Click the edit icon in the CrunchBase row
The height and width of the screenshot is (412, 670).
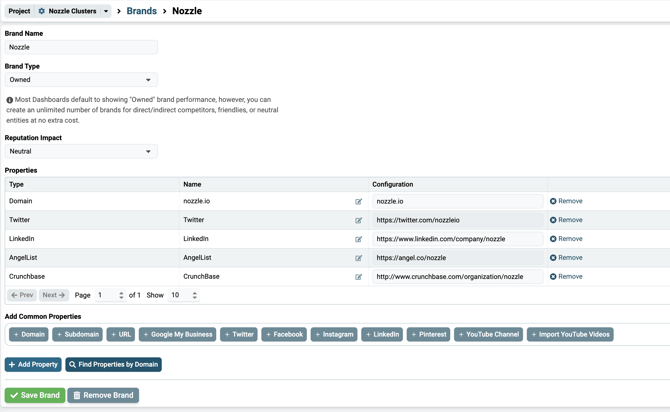(x=358, y=277)
